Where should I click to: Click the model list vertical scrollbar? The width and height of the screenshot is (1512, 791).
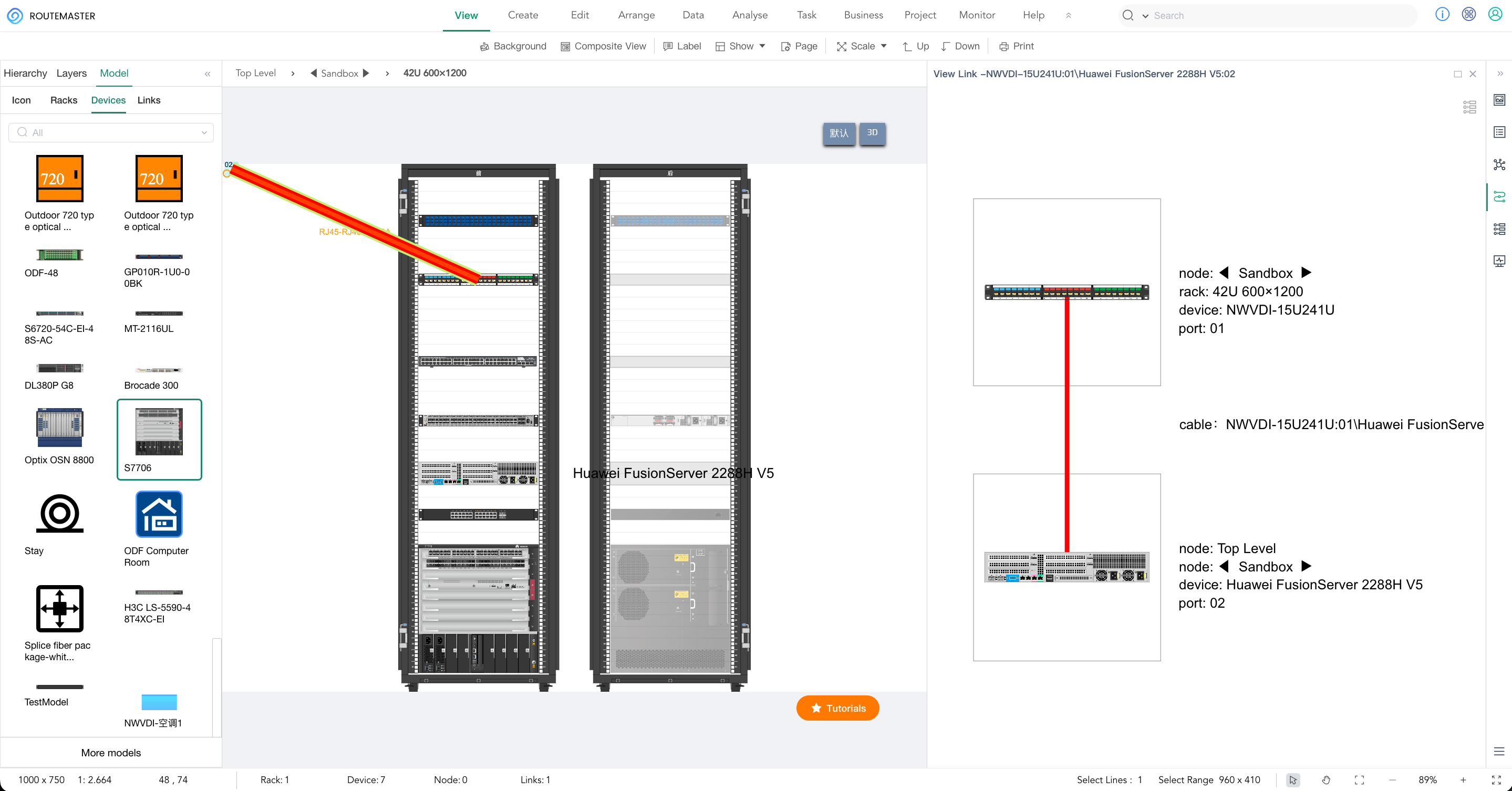coord(216,686)
